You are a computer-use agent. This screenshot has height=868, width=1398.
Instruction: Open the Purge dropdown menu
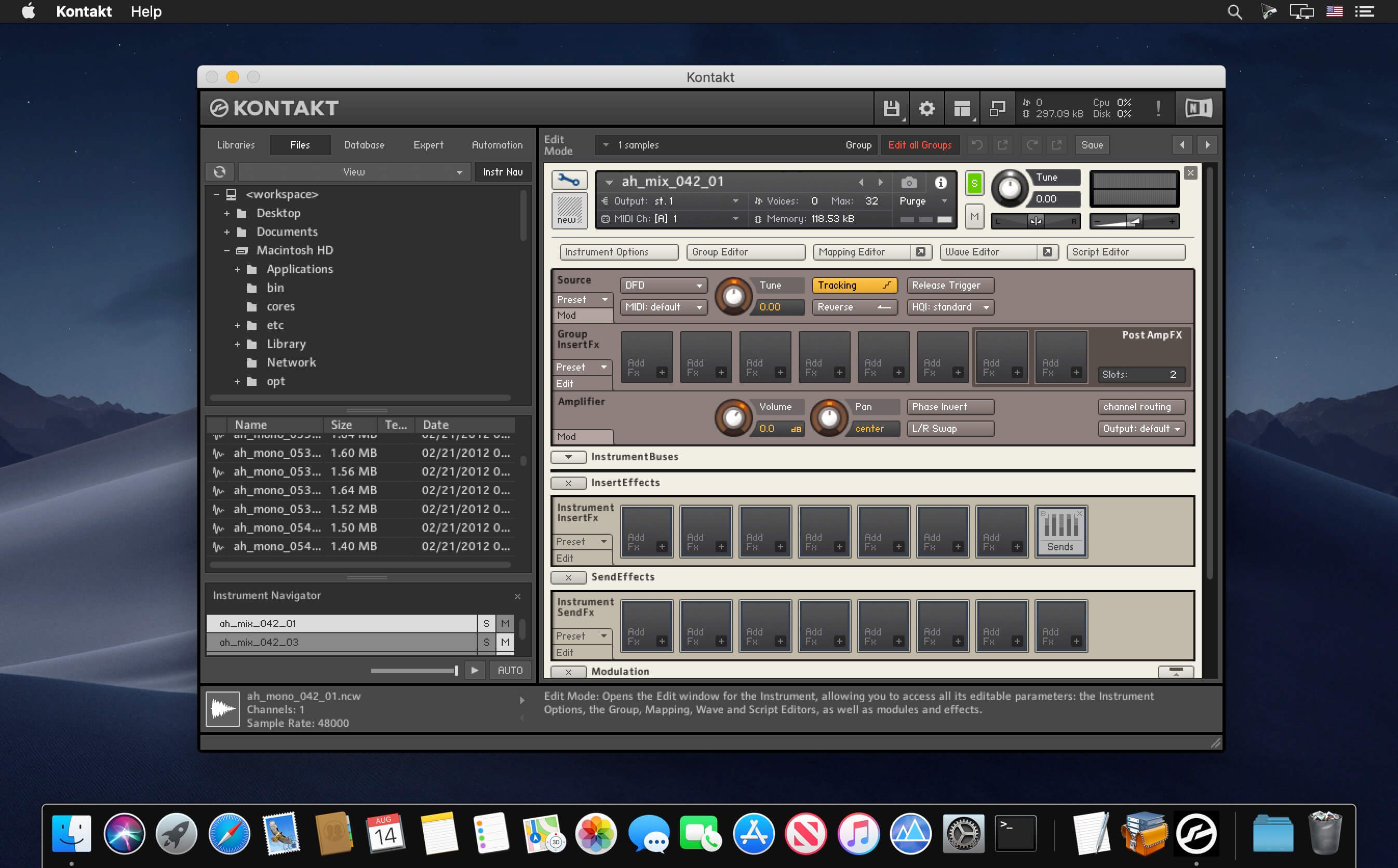923,201
